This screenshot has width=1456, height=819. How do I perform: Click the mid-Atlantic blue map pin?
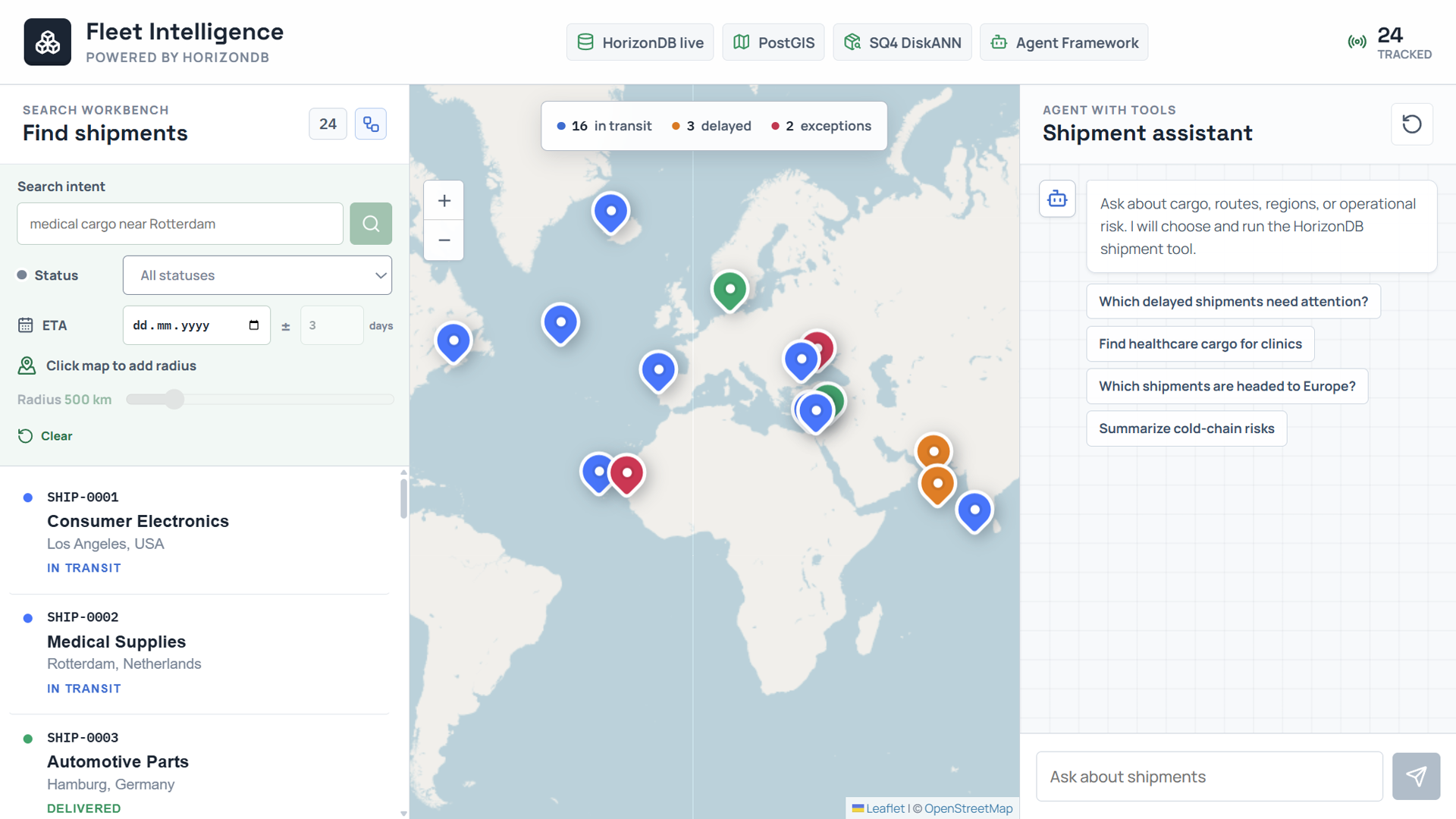560,324
